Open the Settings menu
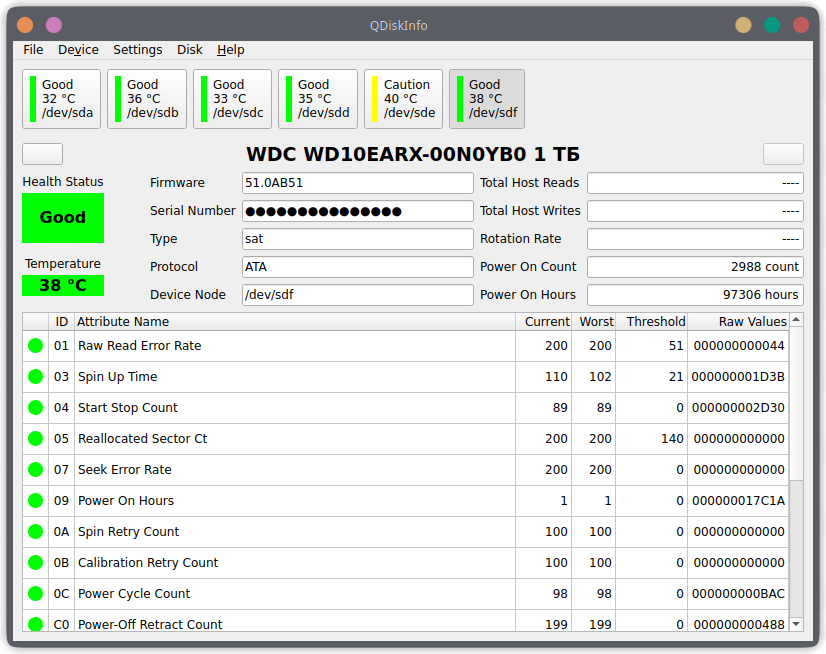The image size is (826, 654). [x=137, y=50]
